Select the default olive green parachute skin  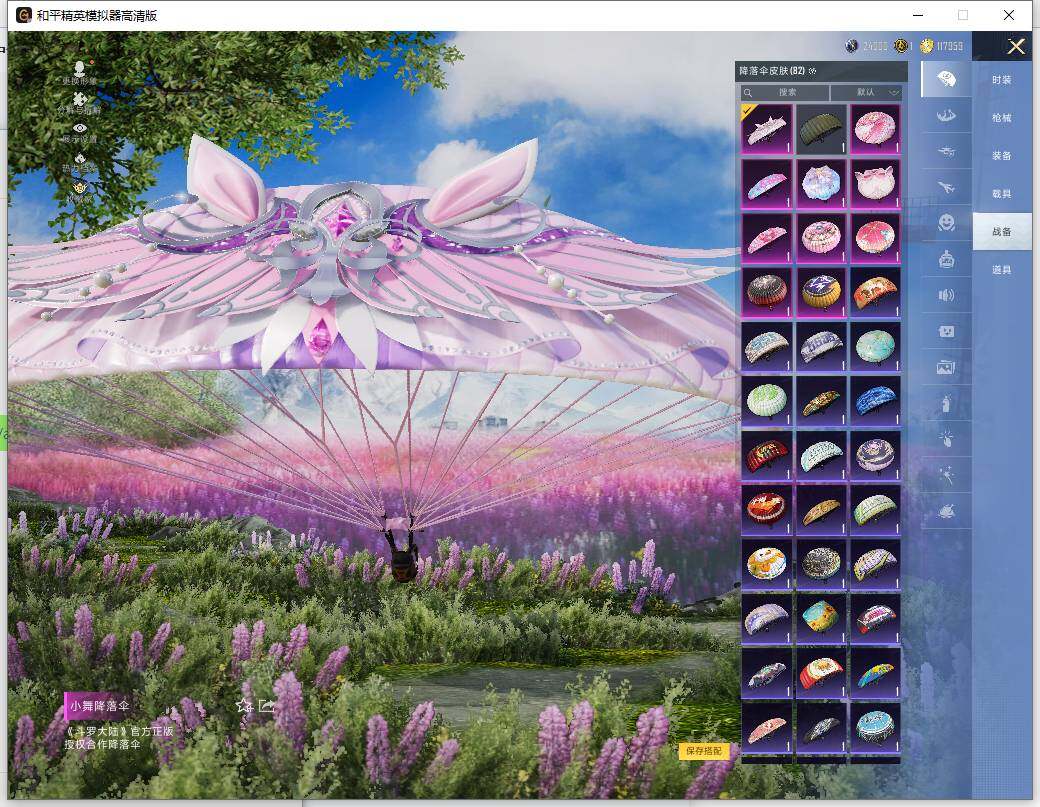click(820, 129)
